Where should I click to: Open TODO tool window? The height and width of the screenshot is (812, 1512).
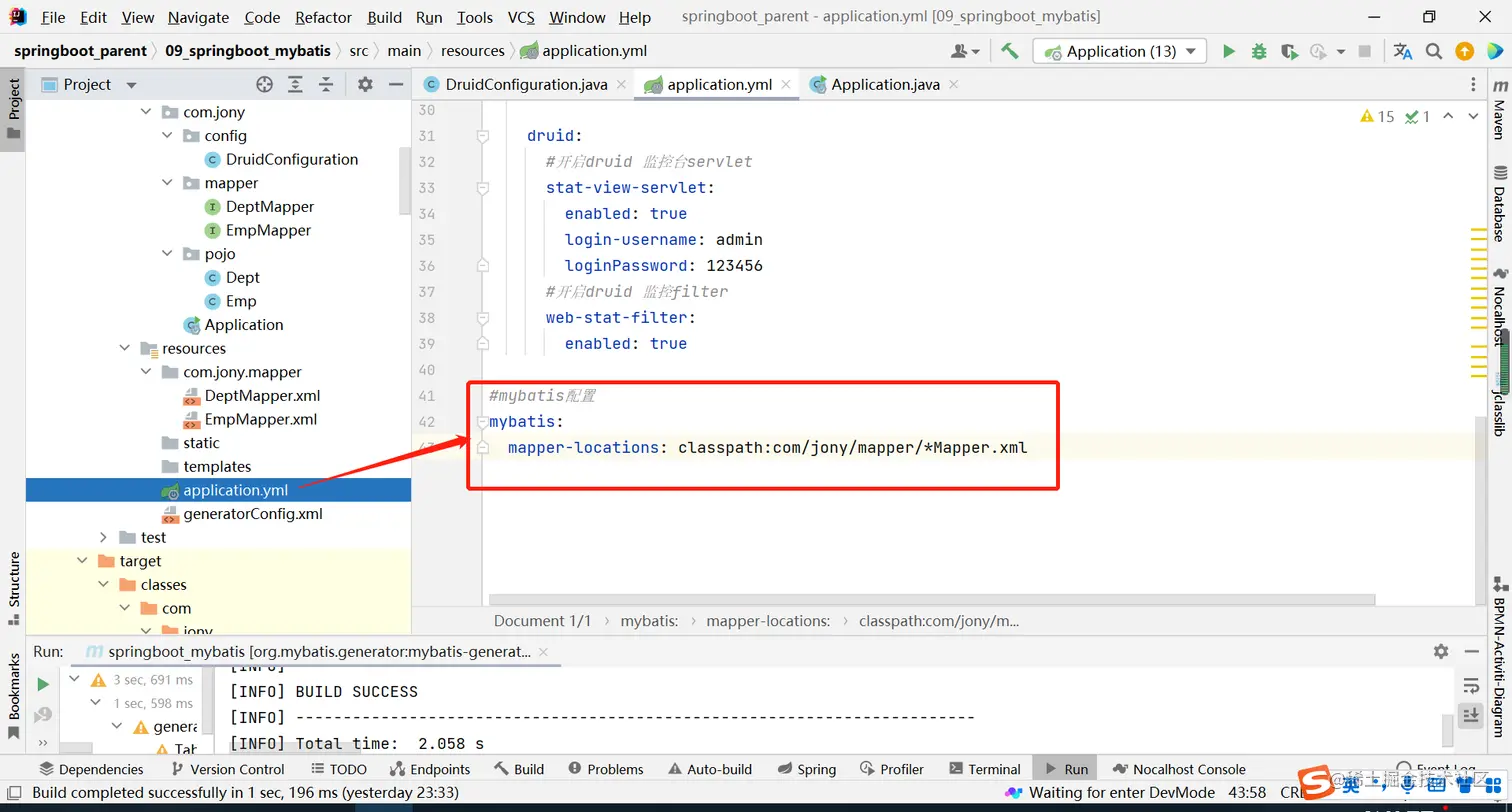[x=339, y=769]
